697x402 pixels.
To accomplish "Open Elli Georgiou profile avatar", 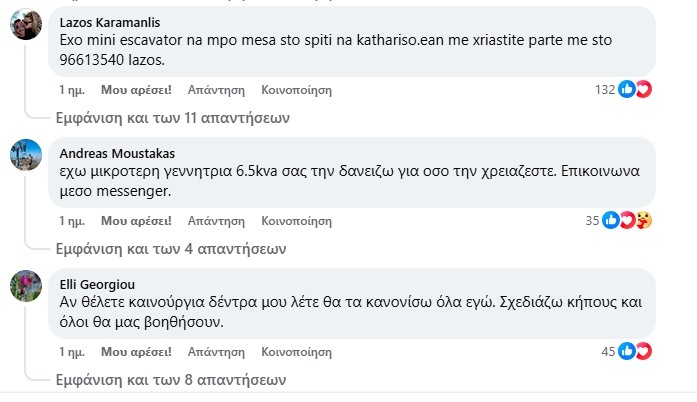I will click(26, 286).
